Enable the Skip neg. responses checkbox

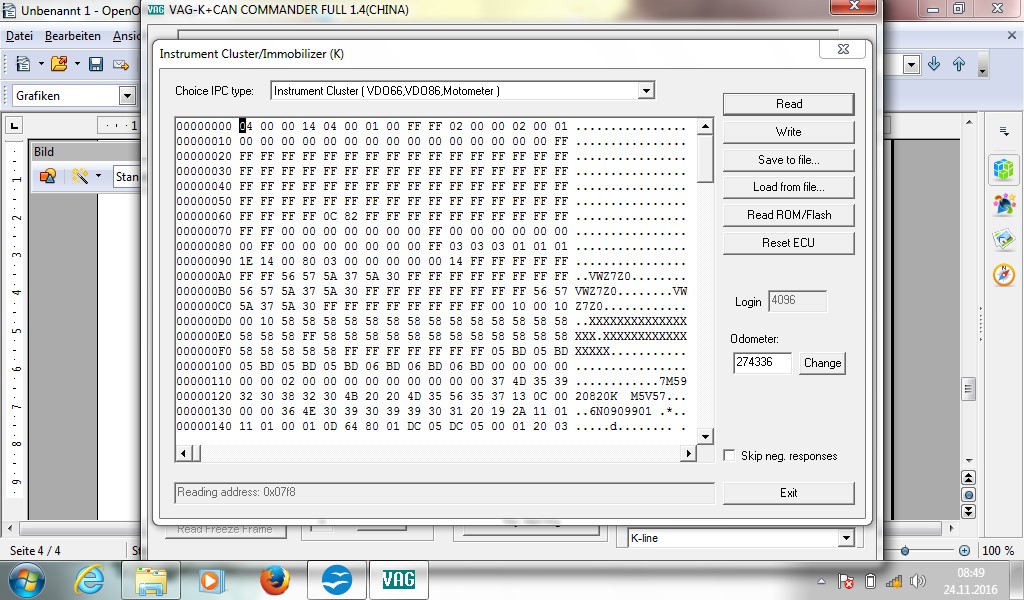(x=729, y=455)
